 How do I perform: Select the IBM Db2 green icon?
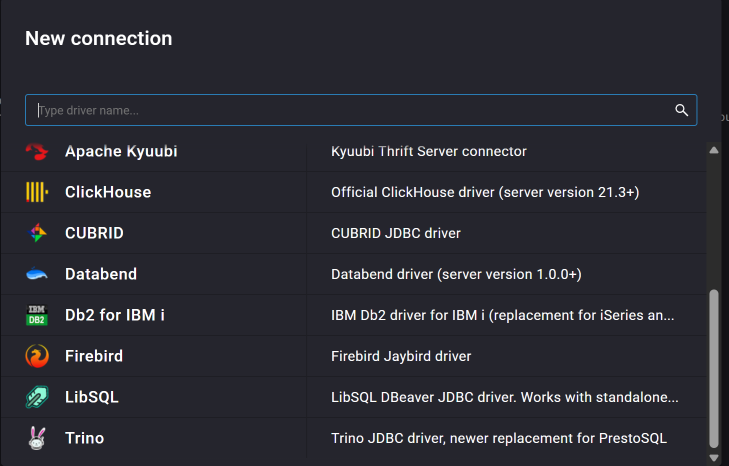37,315
